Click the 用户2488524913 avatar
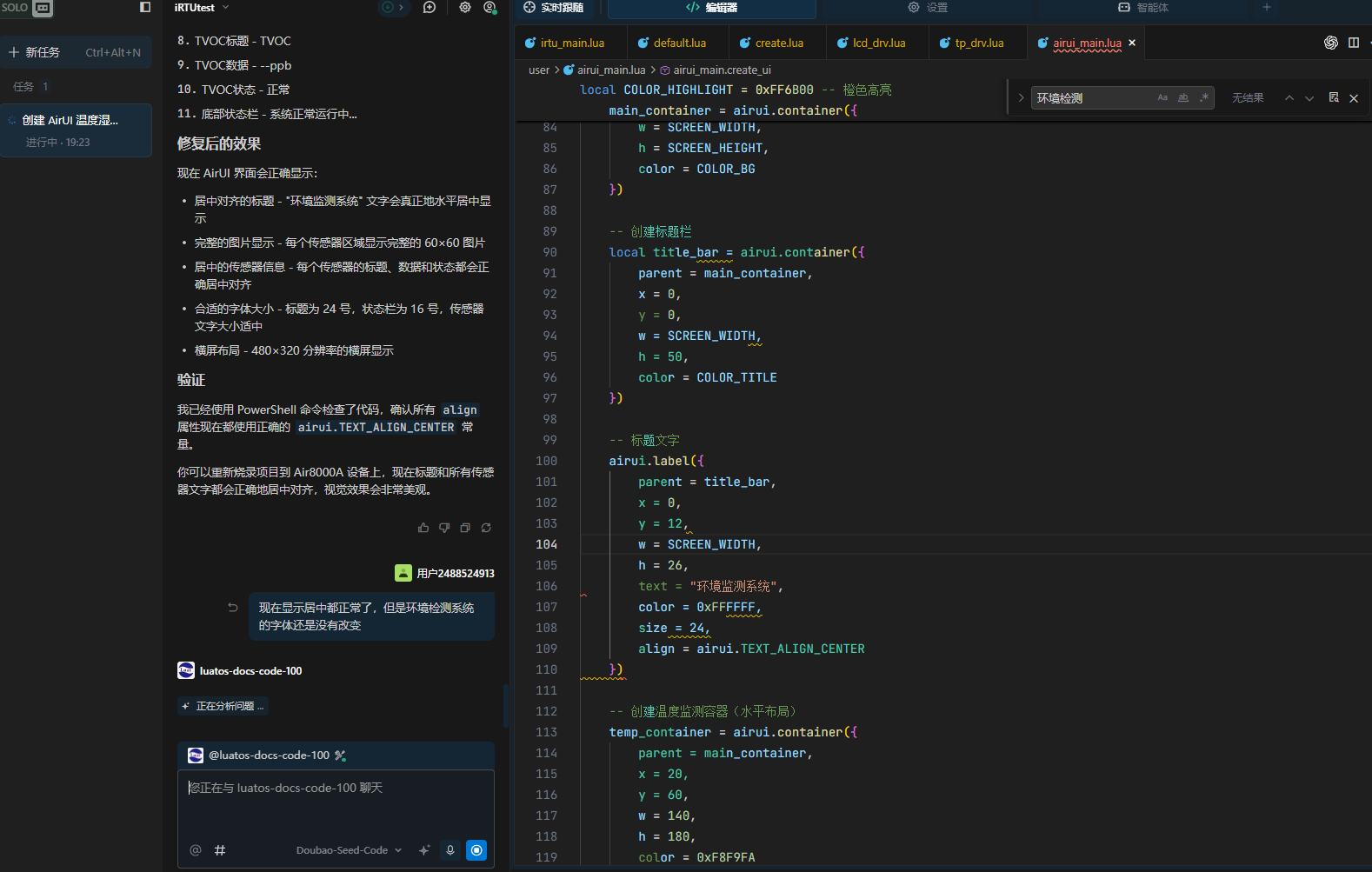Image resolution: width=1372 pixels, height=872 pixels. coord(403,573)
